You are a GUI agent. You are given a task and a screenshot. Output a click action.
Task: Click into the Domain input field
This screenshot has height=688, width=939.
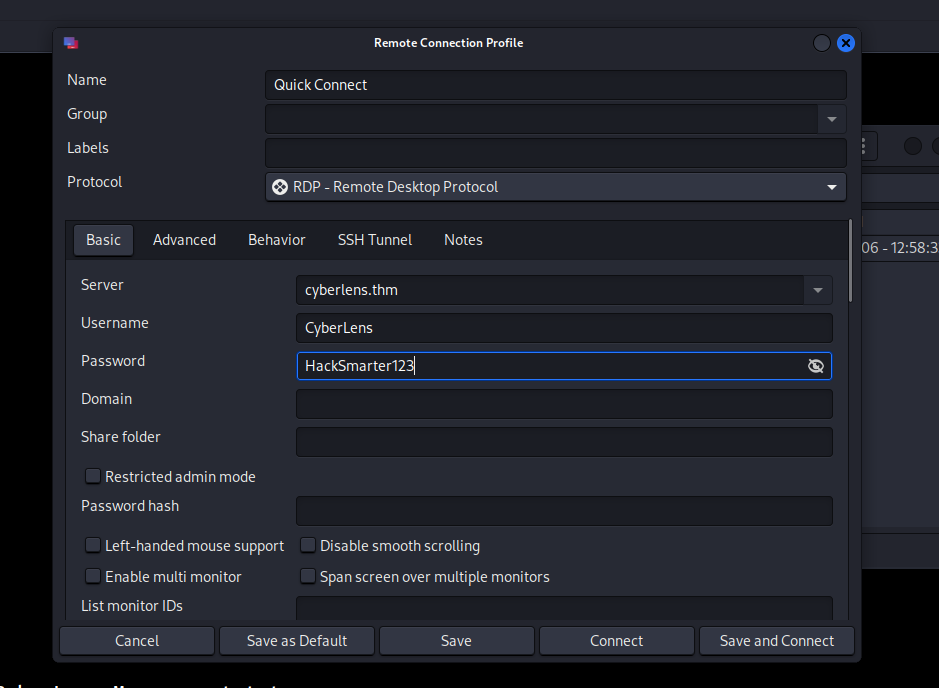click(564, 404)
